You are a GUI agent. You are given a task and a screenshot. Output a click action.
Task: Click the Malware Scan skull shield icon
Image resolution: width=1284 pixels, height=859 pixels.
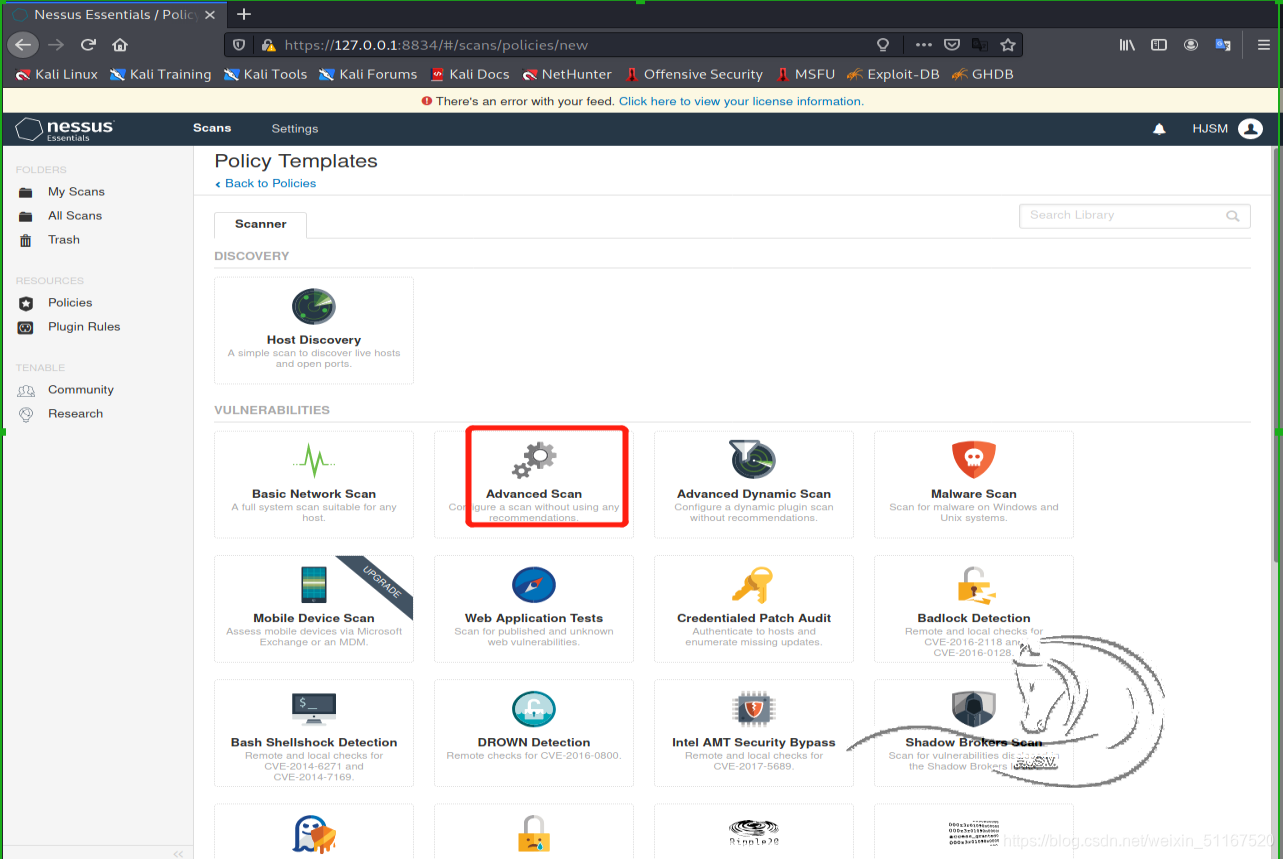[973, 459]
